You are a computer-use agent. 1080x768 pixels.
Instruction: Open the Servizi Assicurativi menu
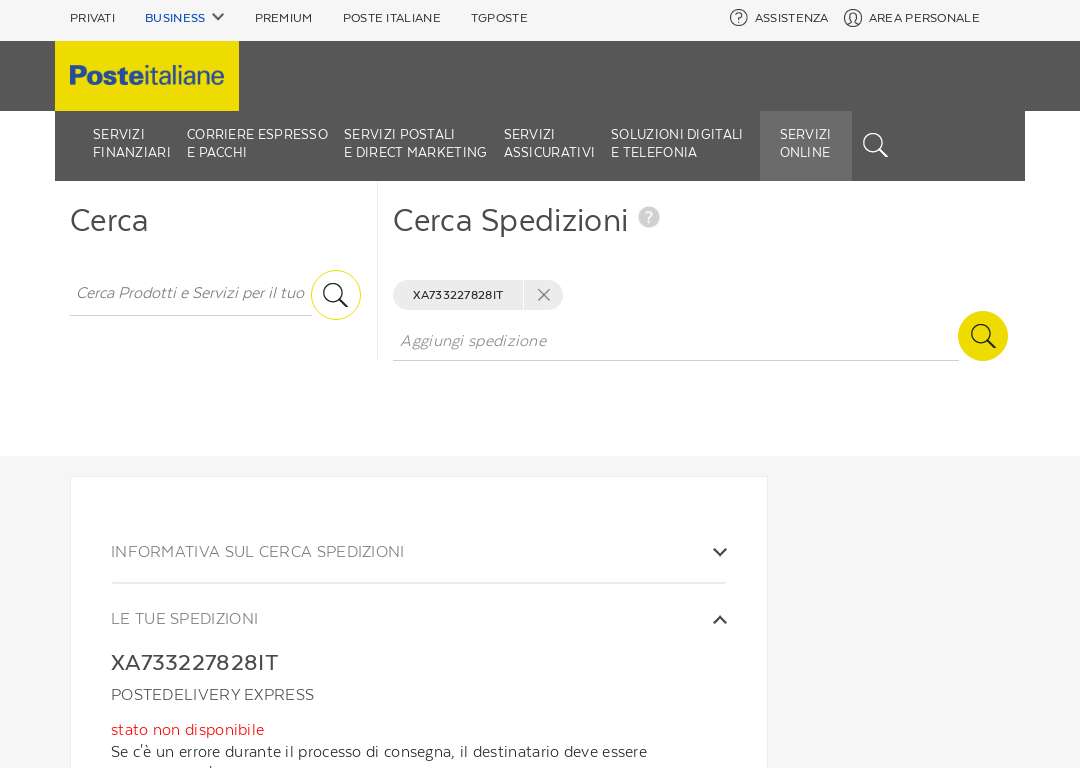click(x=548, y=143)
